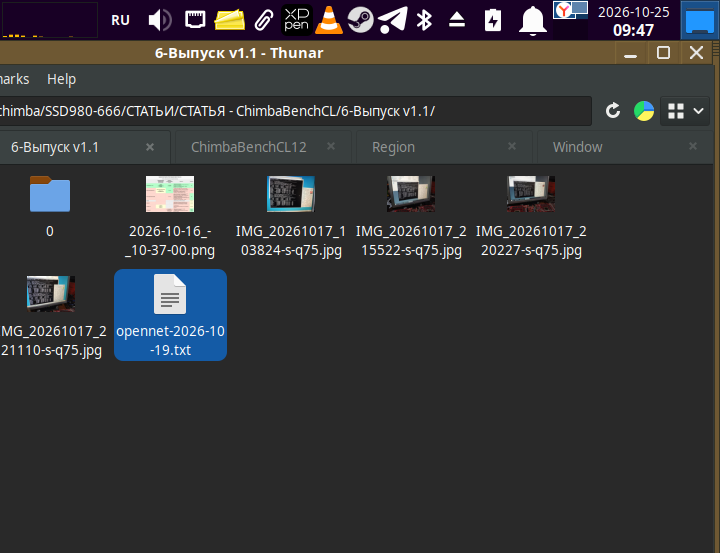Click the opennet-2026-10-19.txt file icon
Viewport: 720px width, 553px height.
tap(170, 294)
